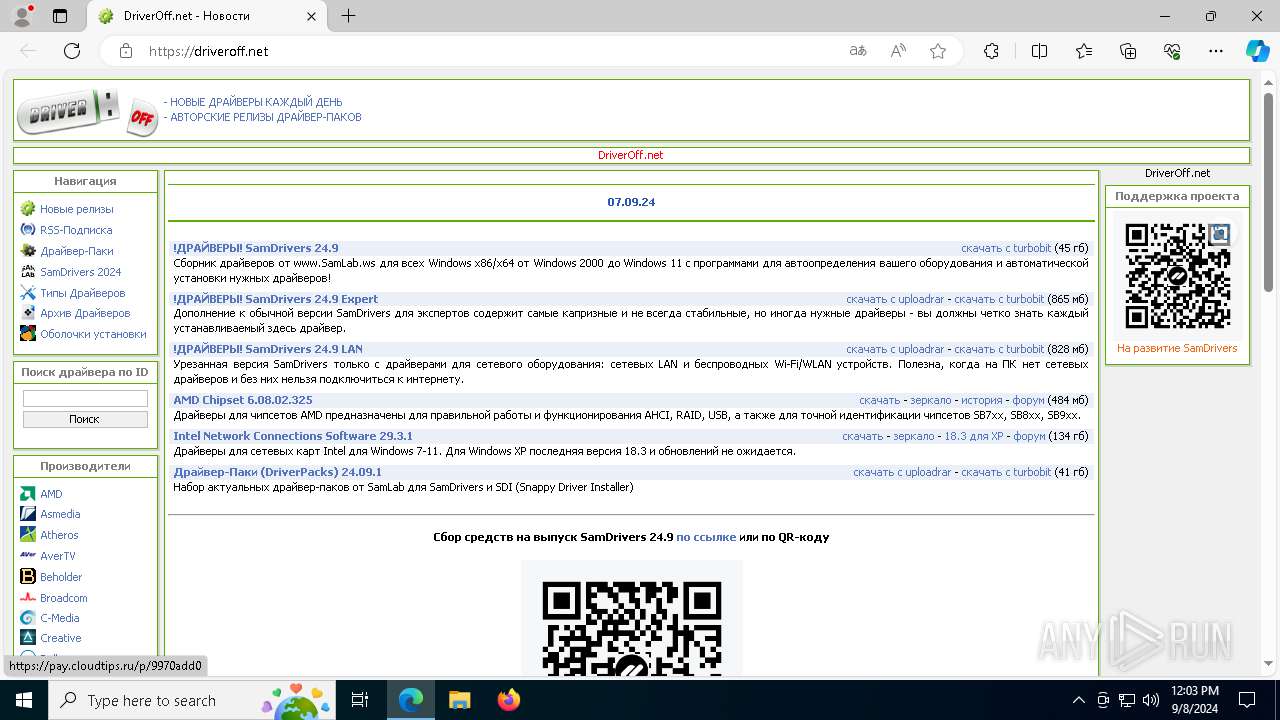The width and height of the screenshot is (1280, 720).
Task: Open the !ДРАЙВЕРЫ! SamDrivers 24.9 LAN link
Action: 268,349
